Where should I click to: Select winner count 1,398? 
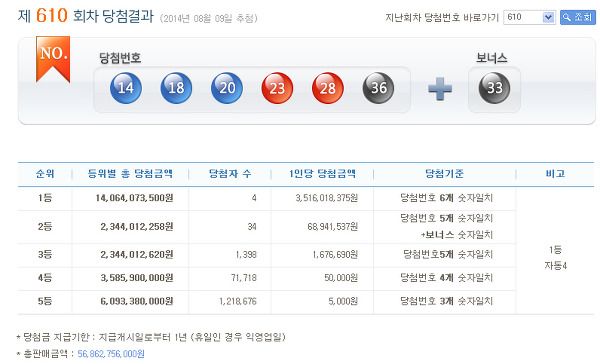(x=246, y=255)
